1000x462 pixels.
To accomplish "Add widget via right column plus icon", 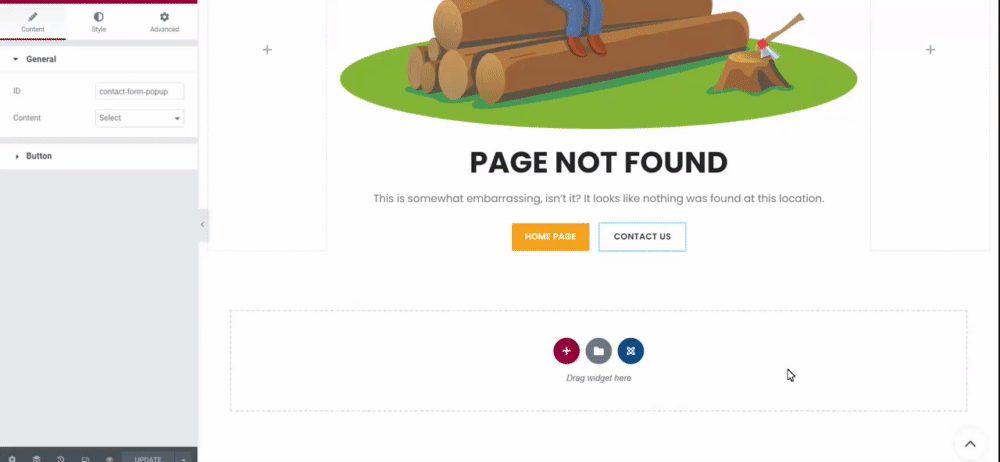I will [x=930, y=50].
